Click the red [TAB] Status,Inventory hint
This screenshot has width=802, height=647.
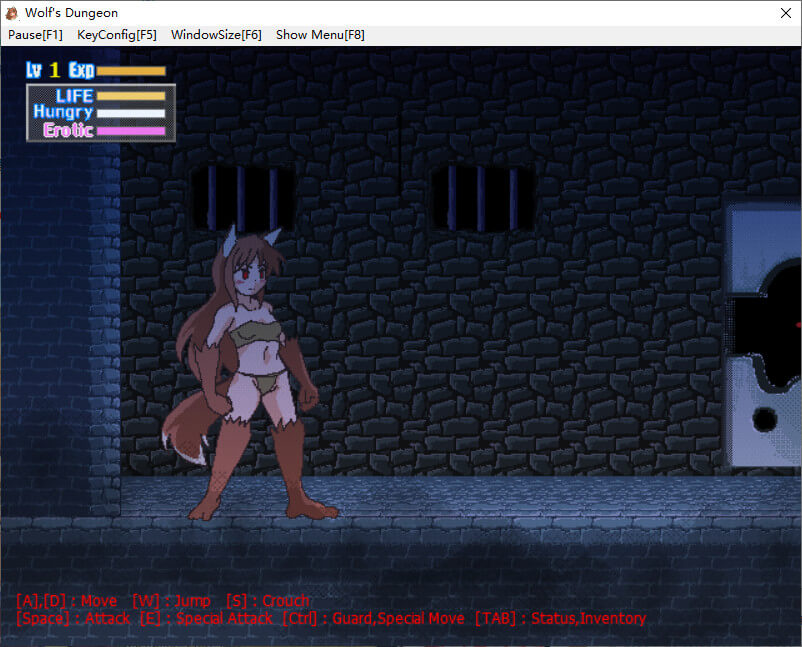coord(560,619)
